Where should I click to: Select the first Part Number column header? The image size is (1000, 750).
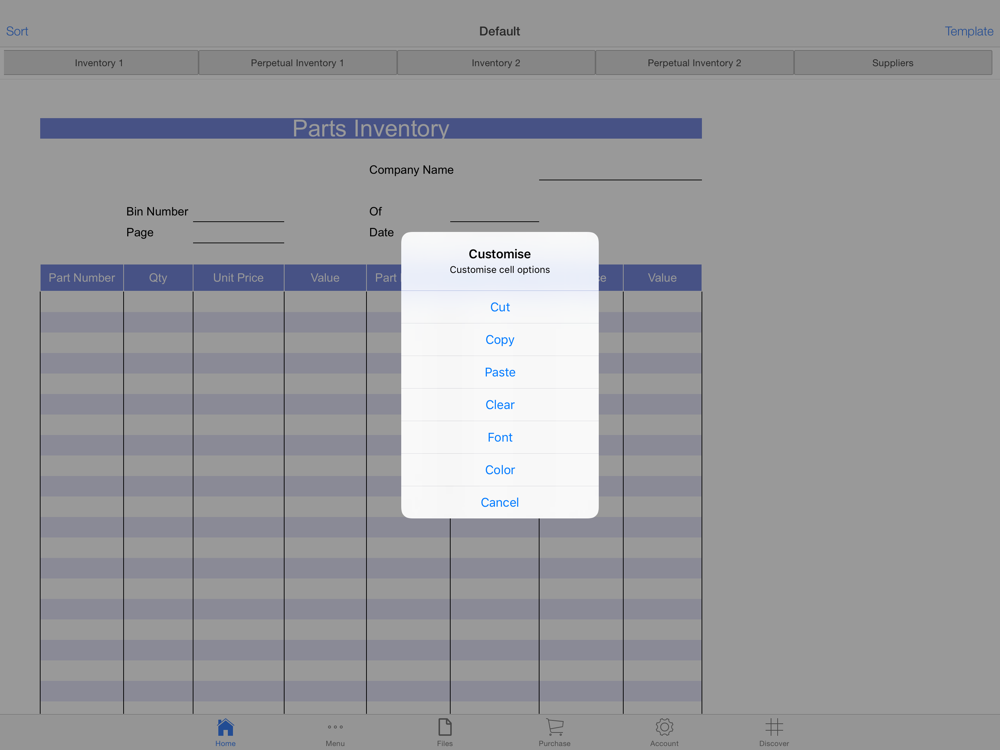tap(82, 278)
